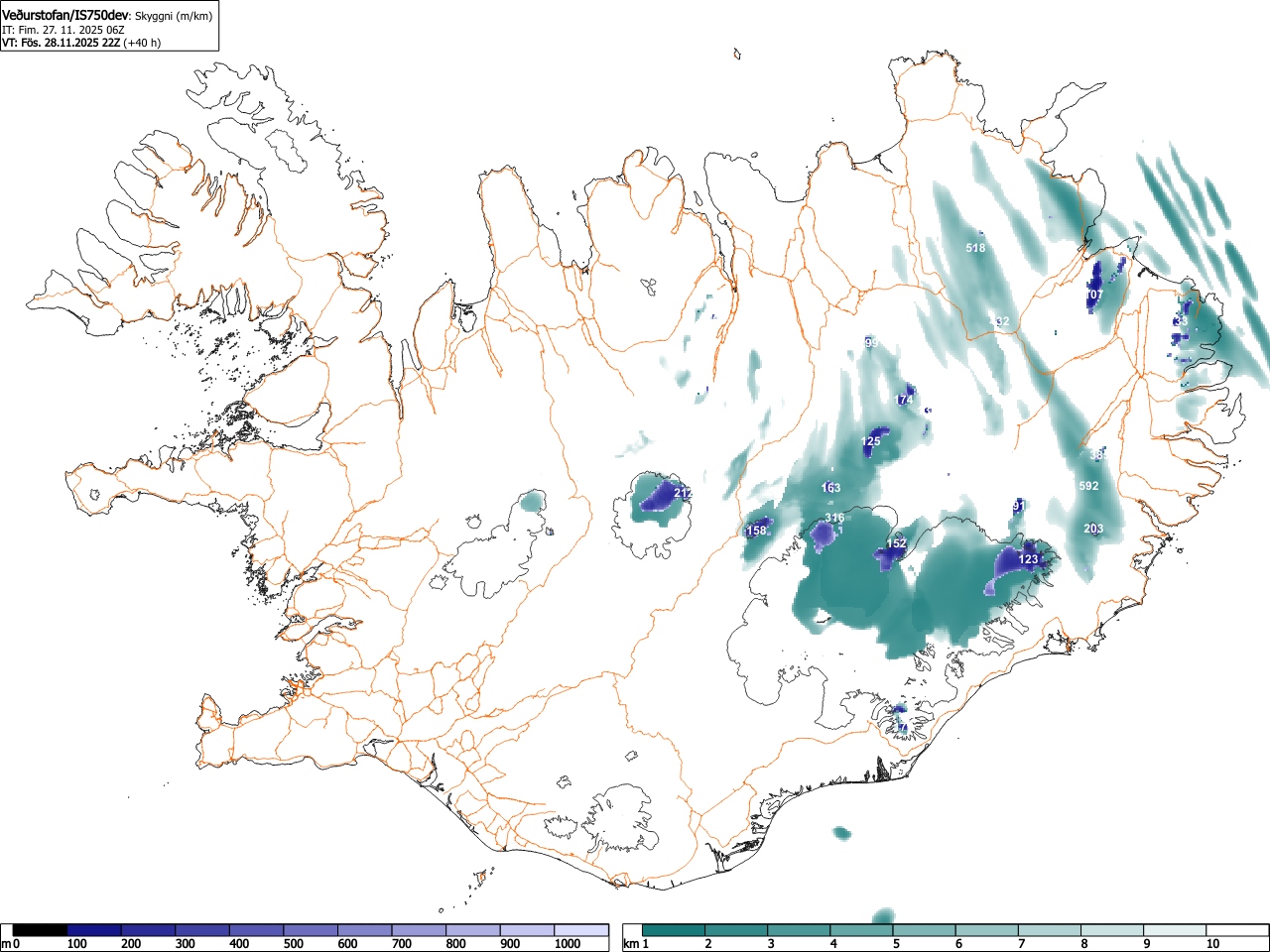Click the VT: Fös. 28.11.2025 22Z line
Screen dimensions: 1270x952
point(61,43)
